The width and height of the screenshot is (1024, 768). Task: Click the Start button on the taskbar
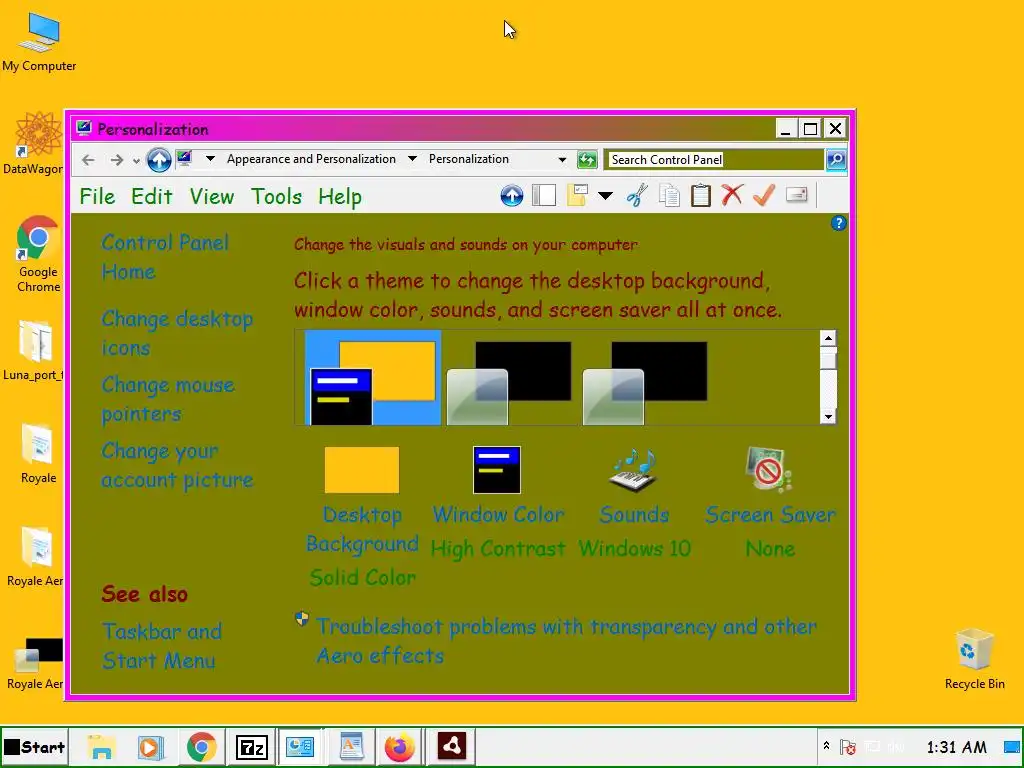click(x=34, y=746)
